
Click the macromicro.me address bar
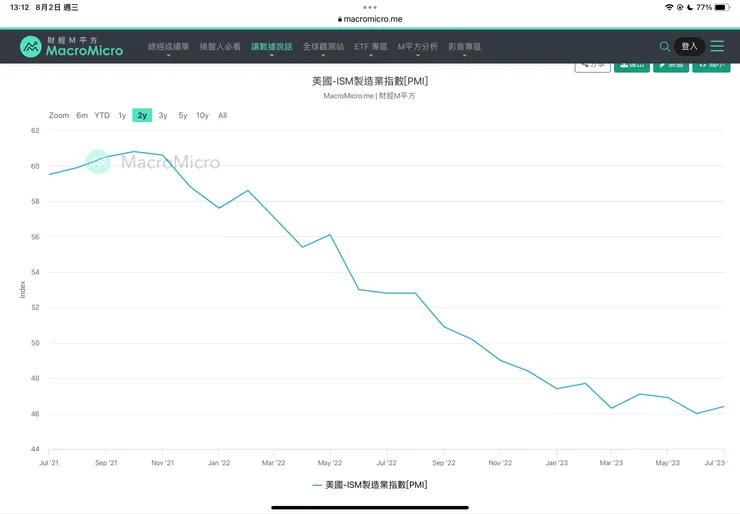tap(370, 19)
